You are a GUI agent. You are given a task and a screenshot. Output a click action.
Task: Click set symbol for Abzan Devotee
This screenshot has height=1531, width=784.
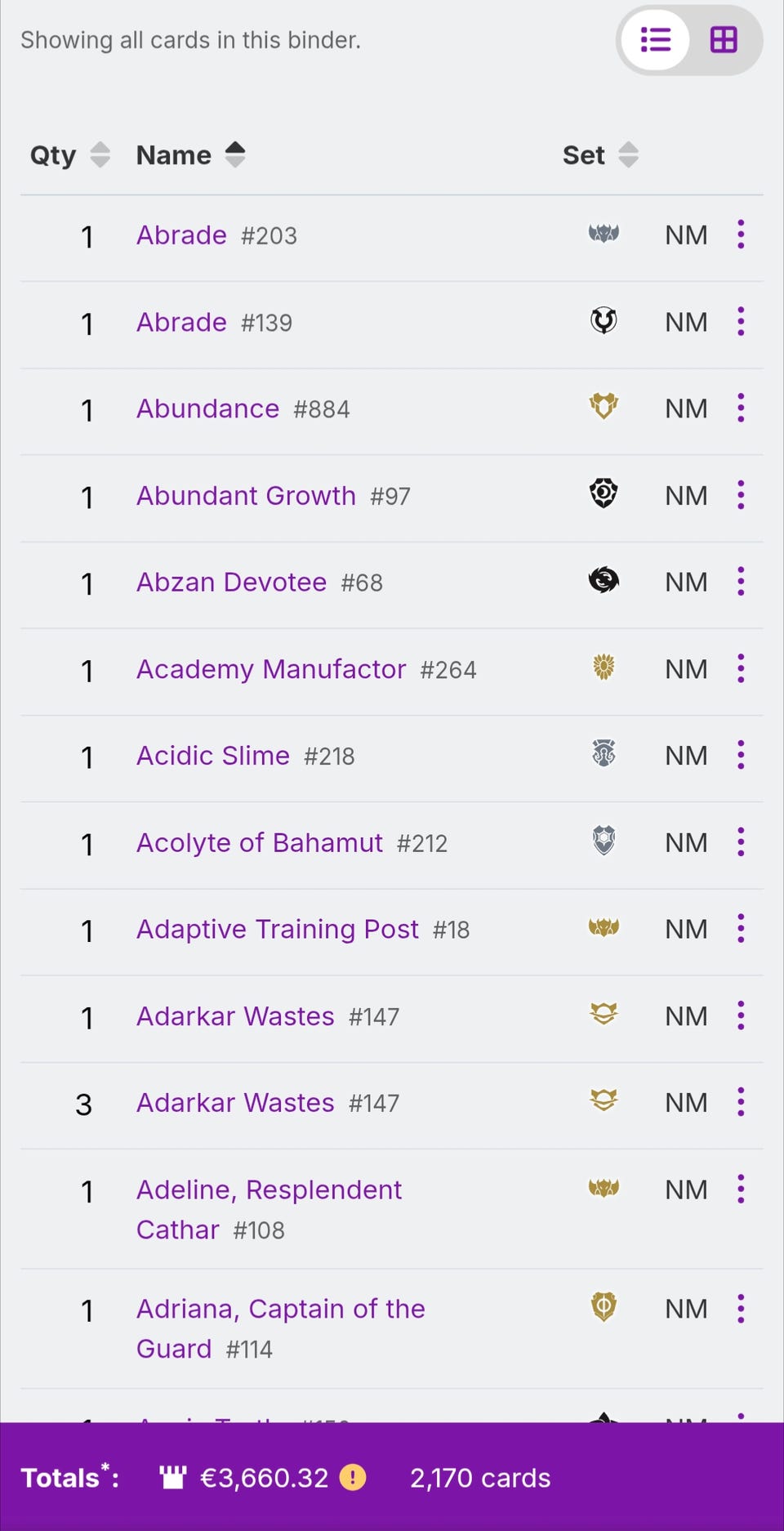[604, 581]
